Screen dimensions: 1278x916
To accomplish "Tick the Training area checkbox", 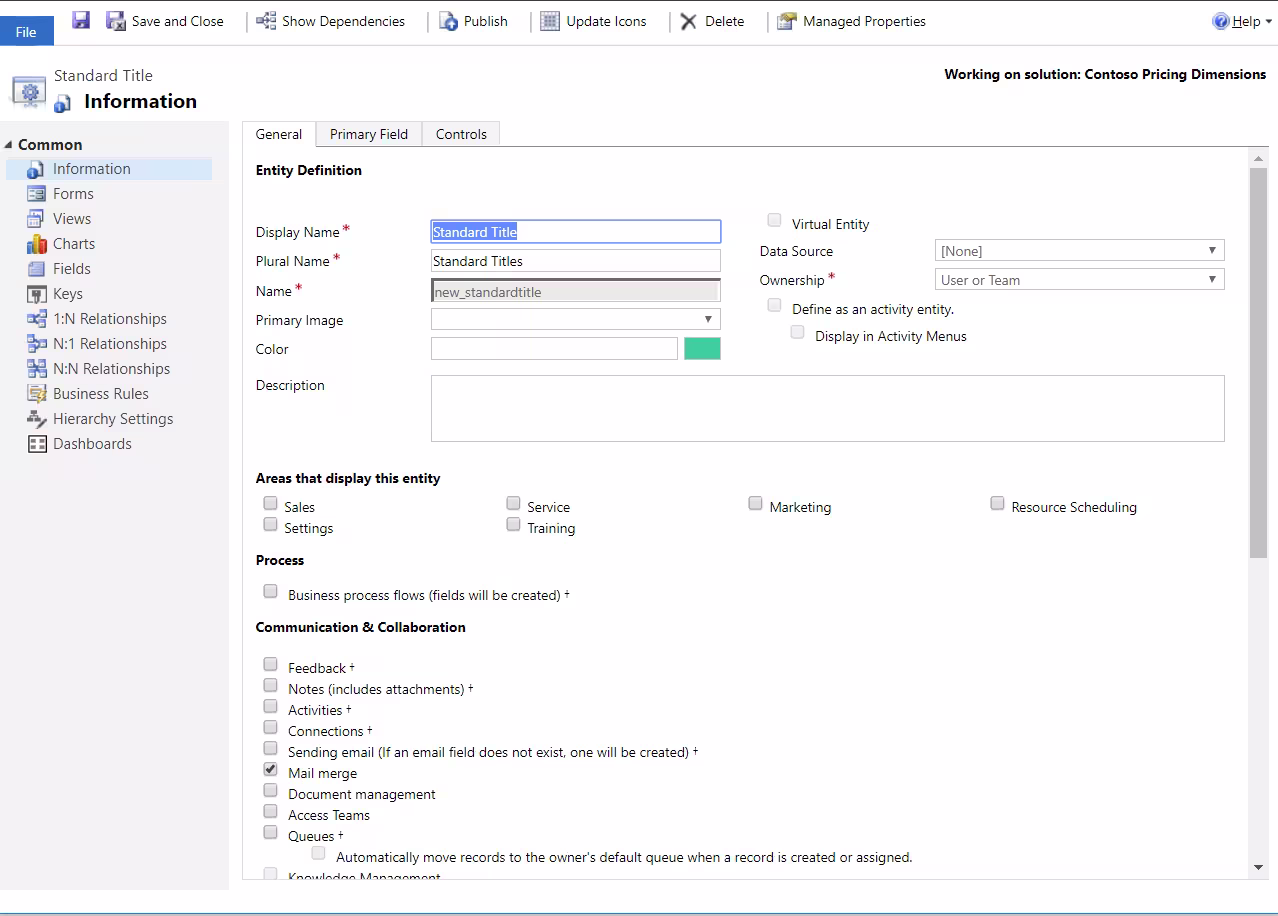I will 513,524.
